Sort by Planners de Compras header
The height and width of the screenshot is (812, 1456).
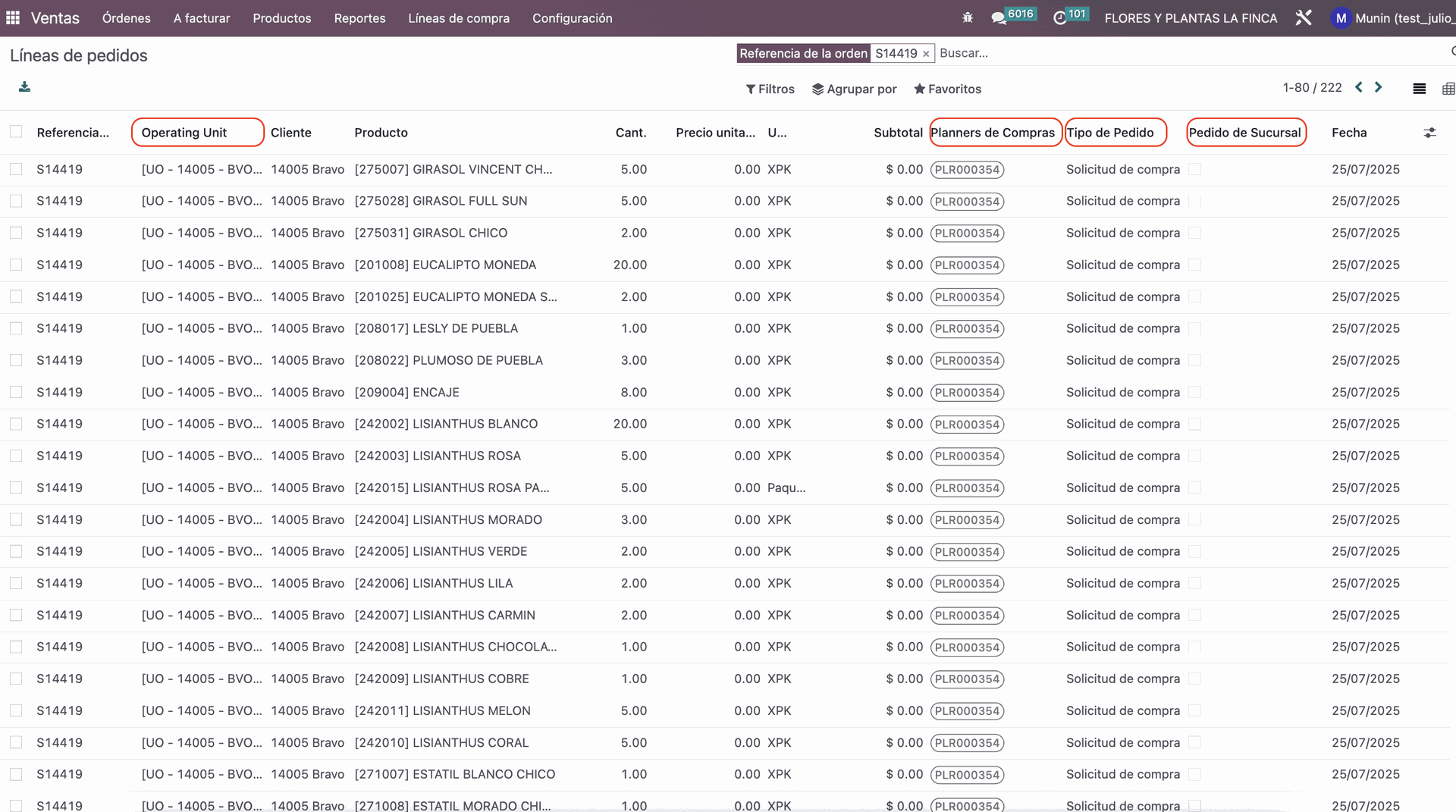[993, 133]
